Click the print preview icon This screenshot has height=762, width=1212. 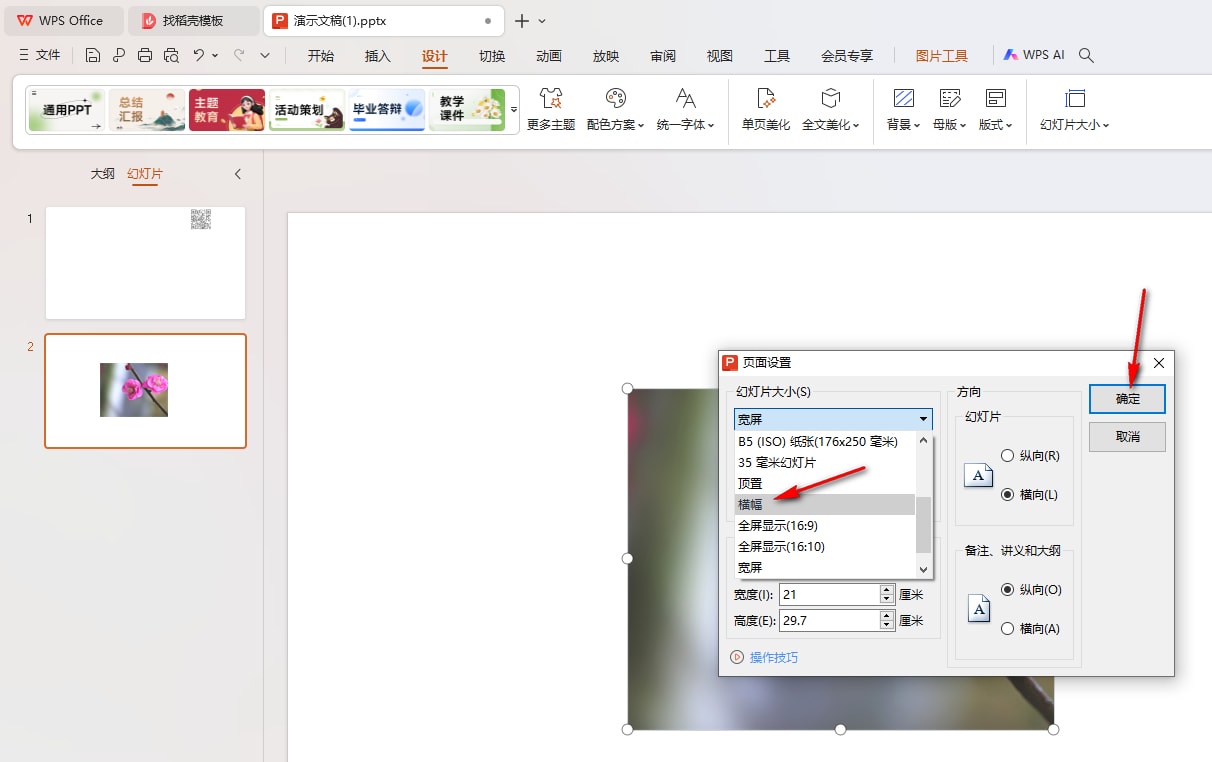(x=171, y=55)
